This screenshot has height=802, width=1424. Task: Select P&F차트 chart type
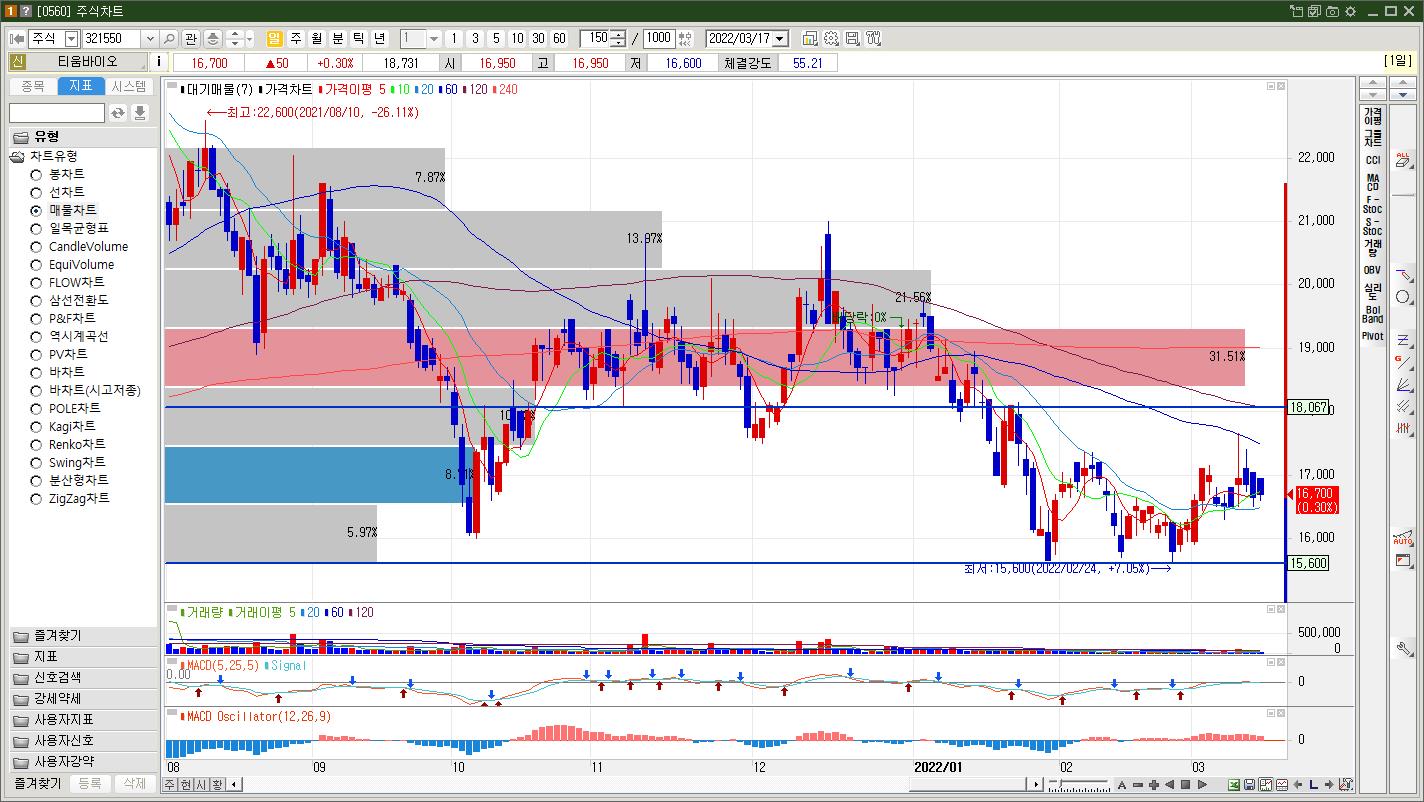coord(63,318)
